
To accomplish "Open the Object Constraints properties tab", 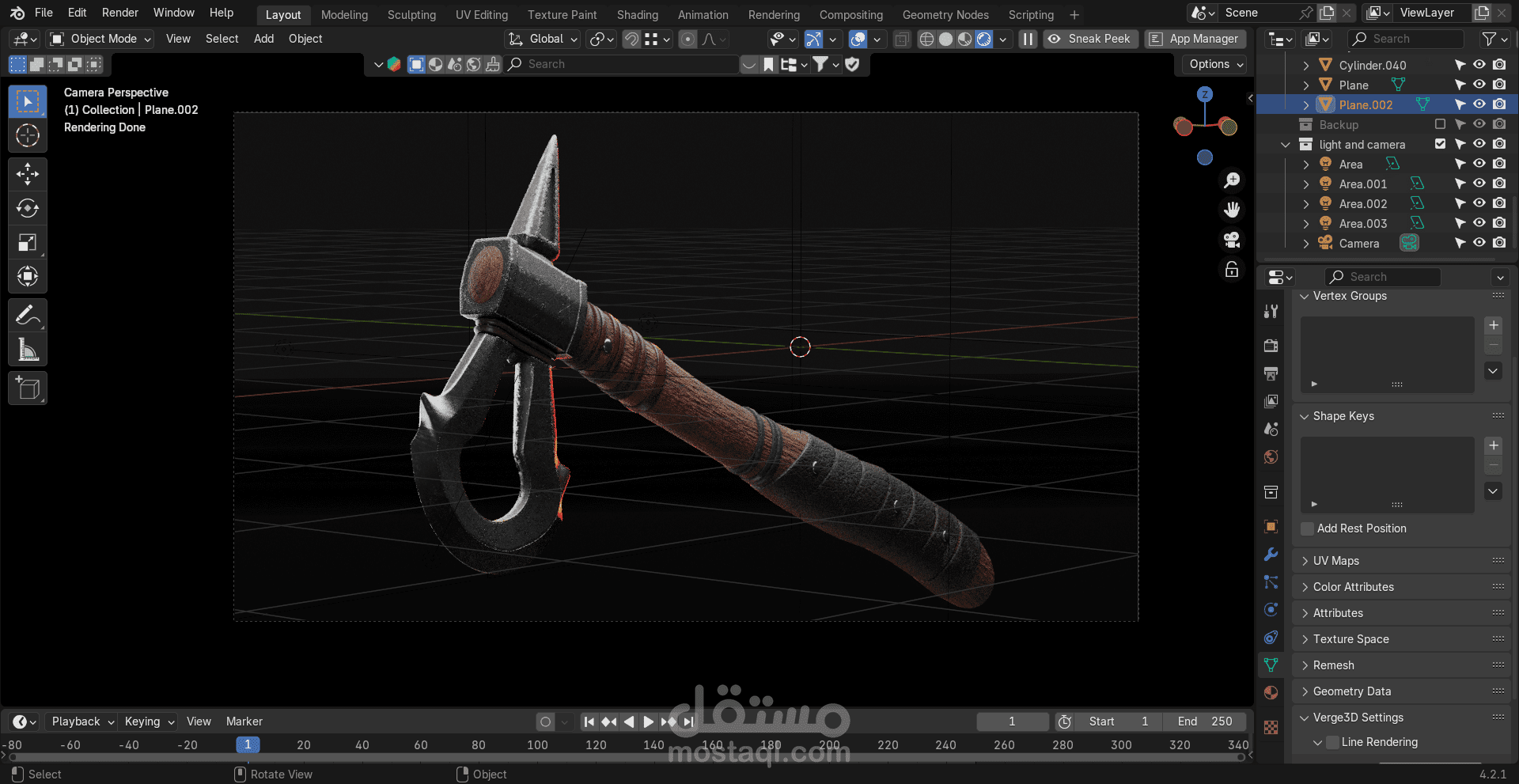I will coord(1271,638).
